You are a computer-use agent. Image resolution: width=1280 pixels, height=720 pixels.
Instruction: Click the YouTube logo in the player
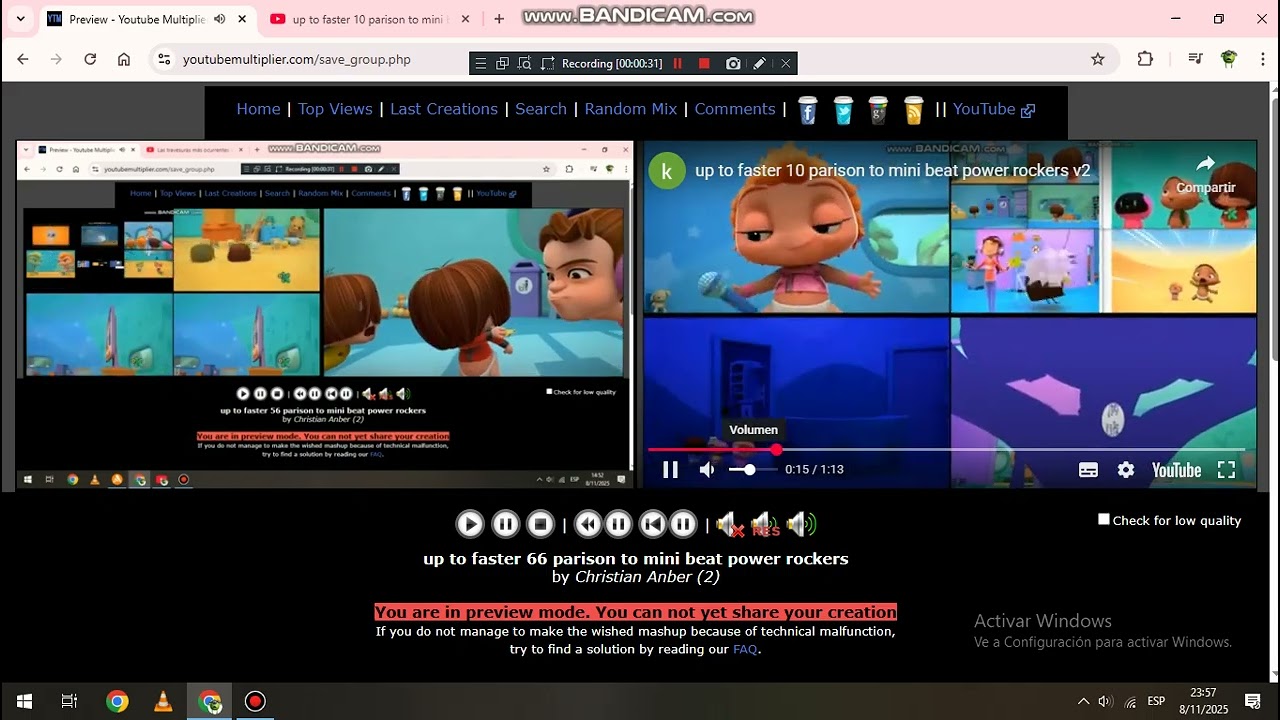1176,470
